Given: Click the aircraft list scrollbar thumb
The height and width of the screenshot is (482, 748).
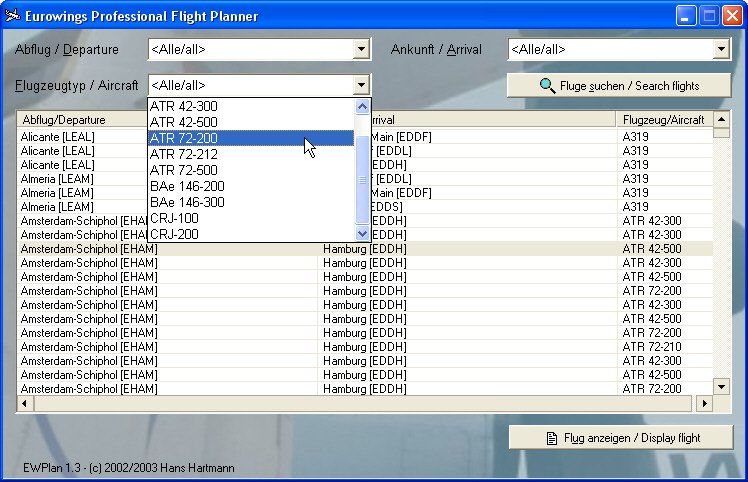Looking at the screenshot, I should pyautogui.click(x=363, y=179).
